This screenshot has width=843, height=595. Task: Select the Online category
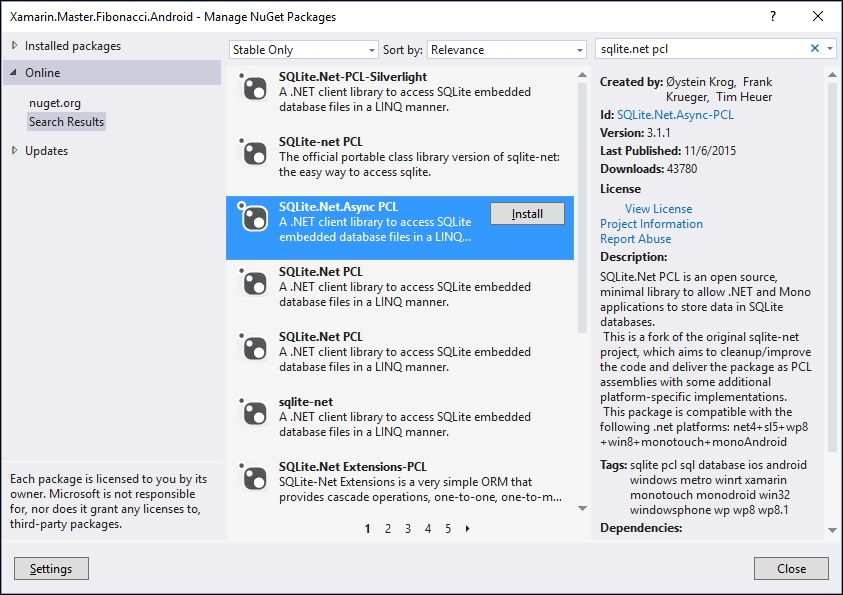coord(42,73)
